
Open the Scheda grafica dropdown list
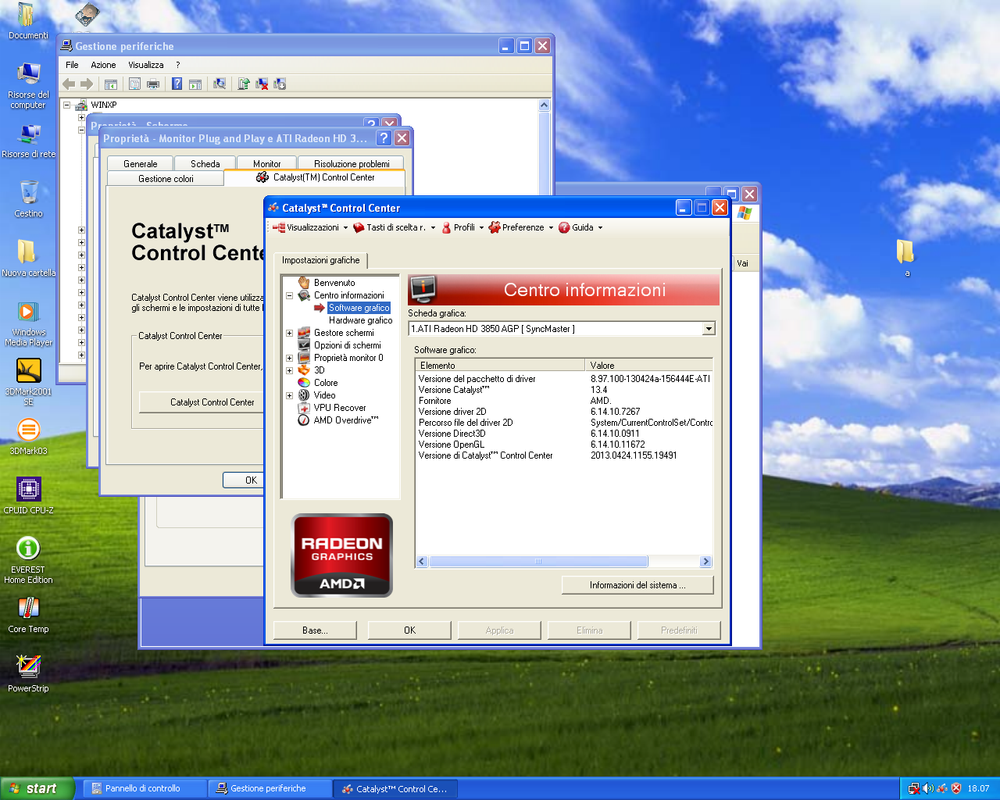pos(709,329)
